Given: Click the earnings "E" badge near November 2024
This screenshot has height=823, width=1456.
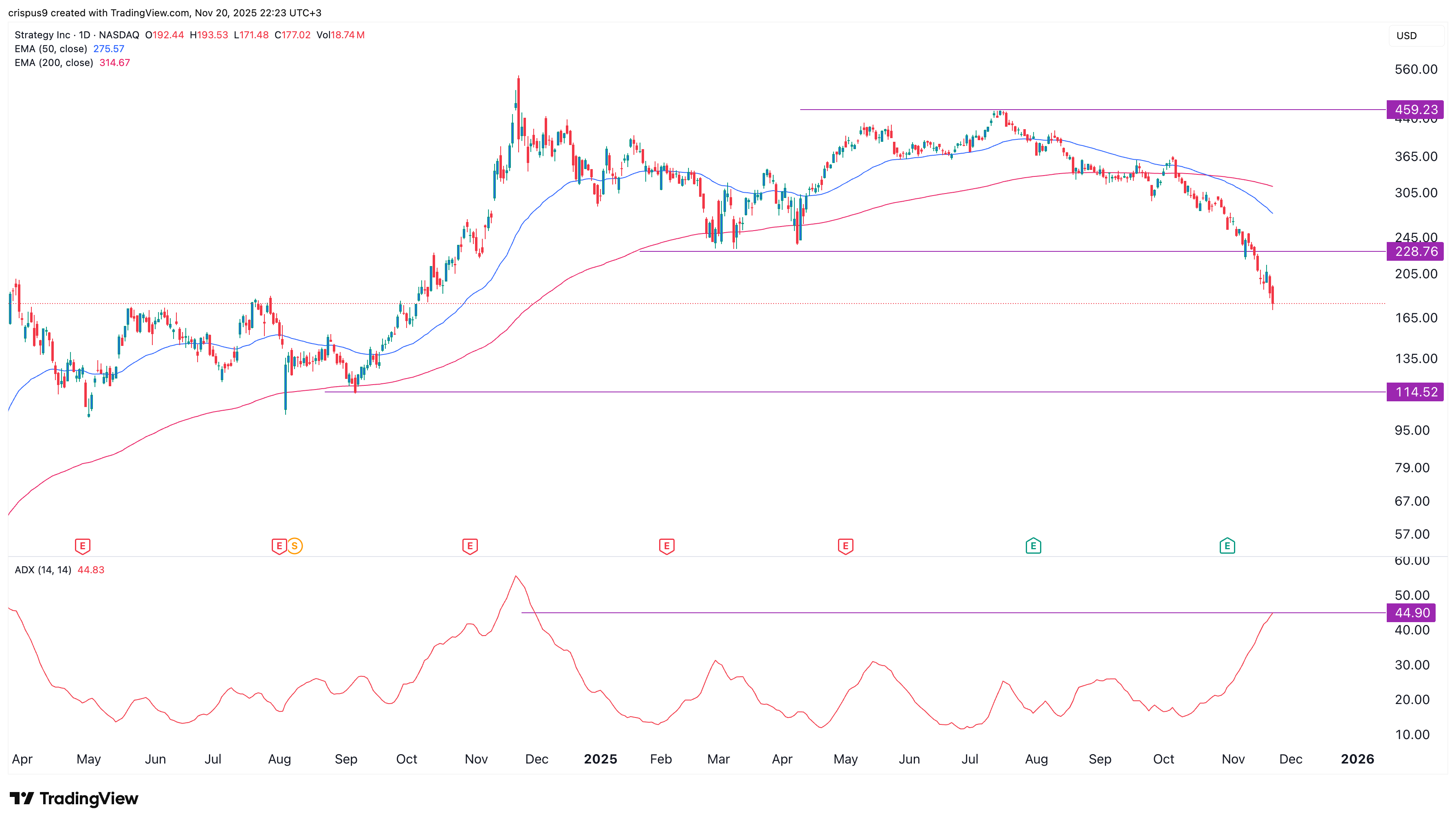Looking at the screenshot, I should [470, 546].
